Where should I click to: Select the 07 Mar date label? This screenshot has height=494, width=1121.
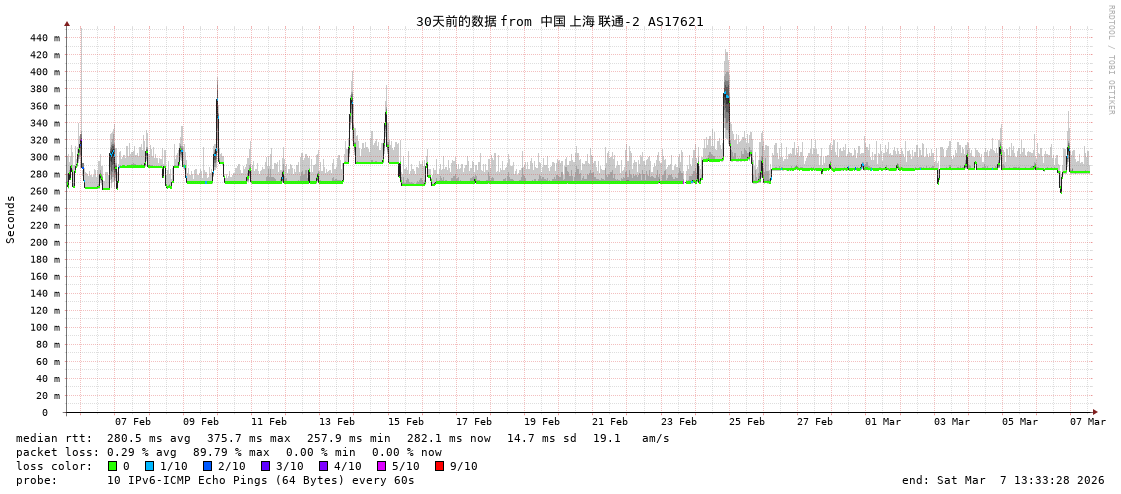point(1087,422)
